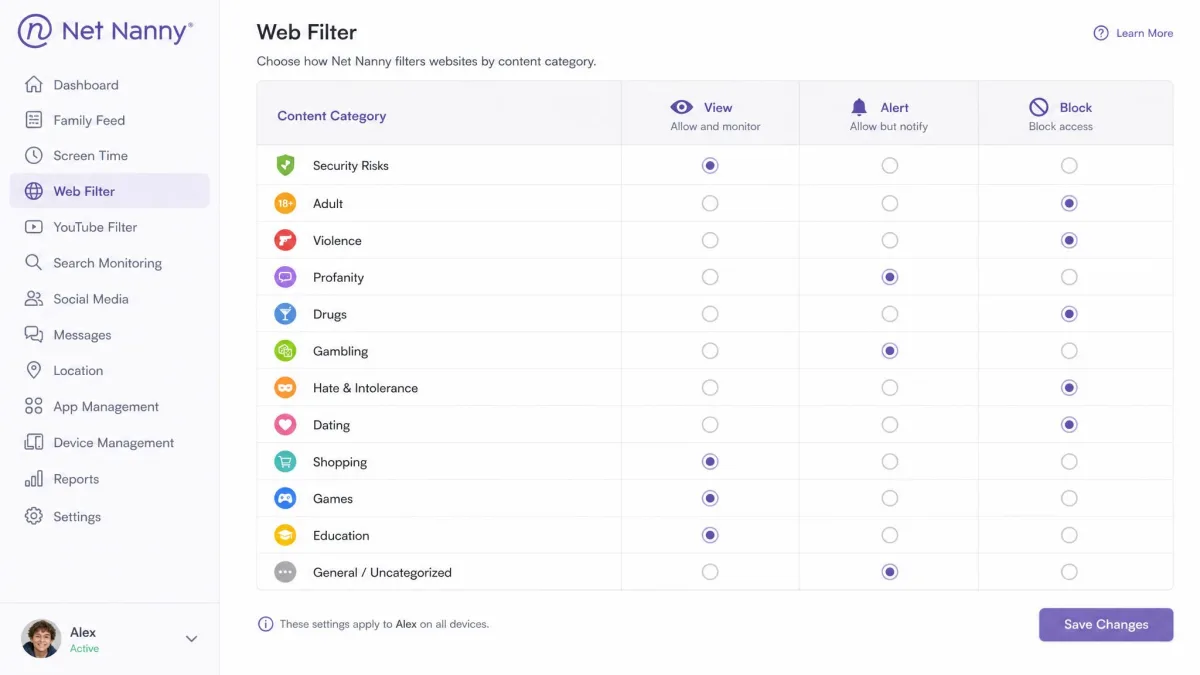Click the info icon beside settings note
The height and width of the screenshot is (675, 1200).
(265, 624)
